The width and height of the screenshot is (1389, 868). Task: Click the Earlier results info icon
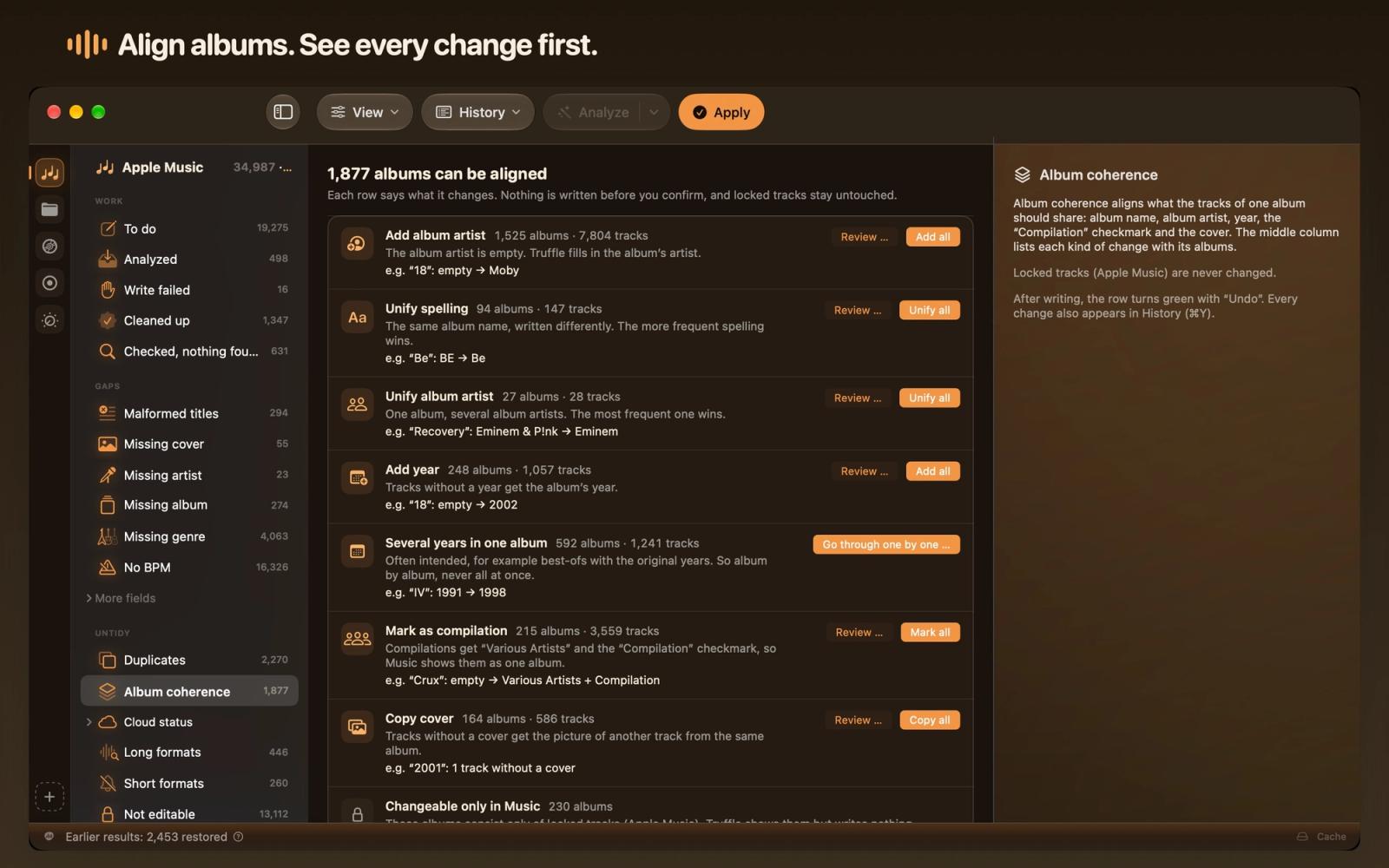pos(238,837)
